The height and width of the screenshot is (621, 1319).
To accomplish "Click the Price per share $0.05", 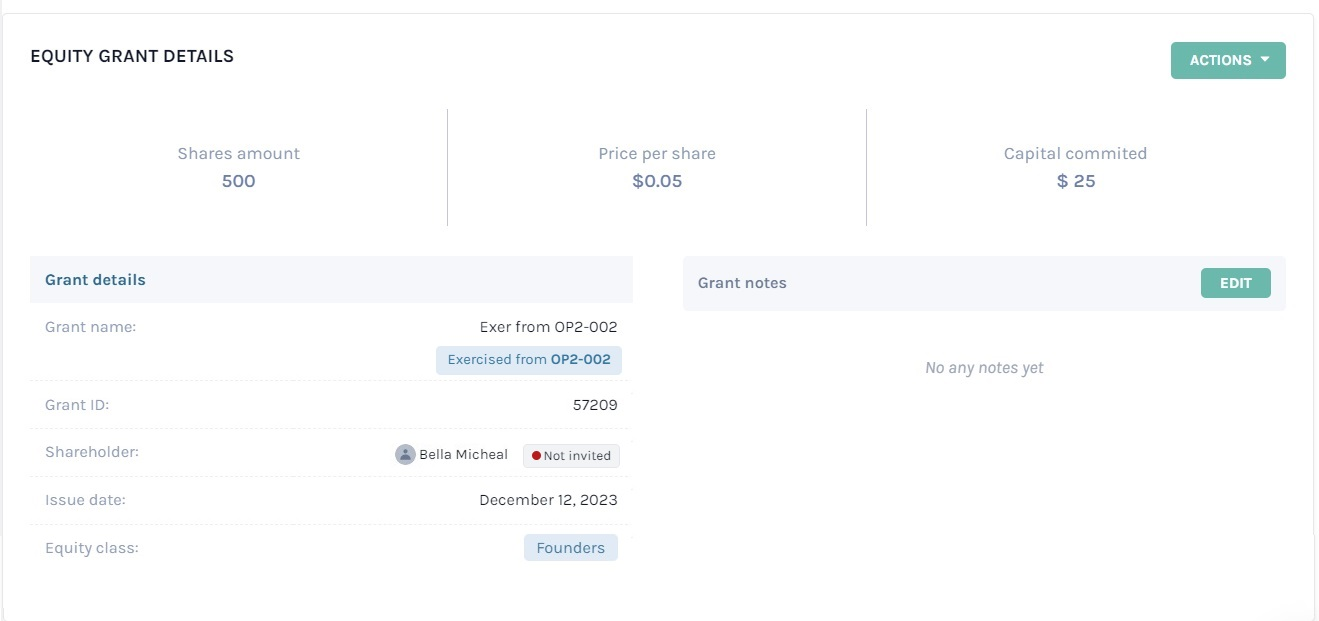I will [x=657, y=181].
